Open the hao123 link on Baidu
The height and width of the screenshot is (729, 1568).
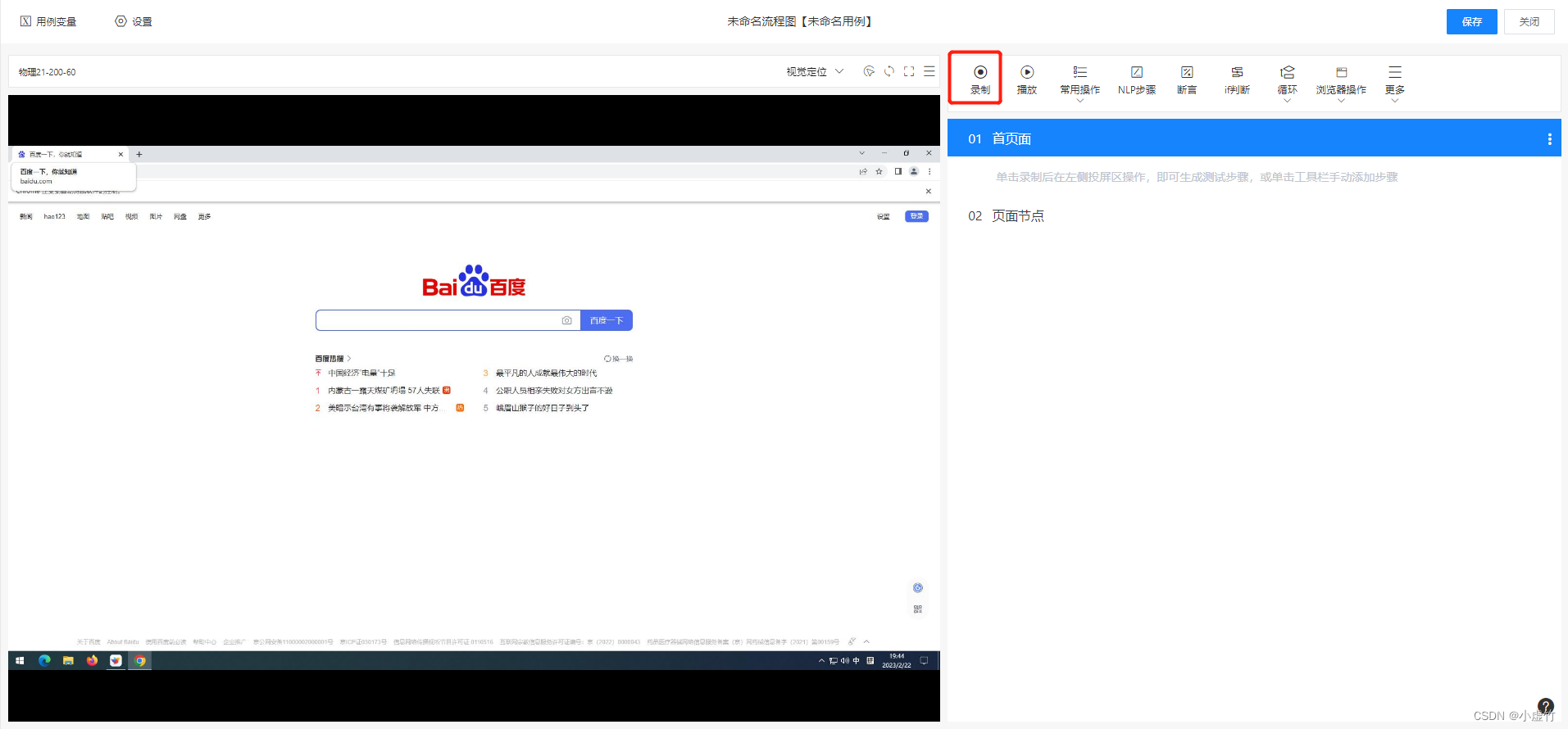[54, 216]
